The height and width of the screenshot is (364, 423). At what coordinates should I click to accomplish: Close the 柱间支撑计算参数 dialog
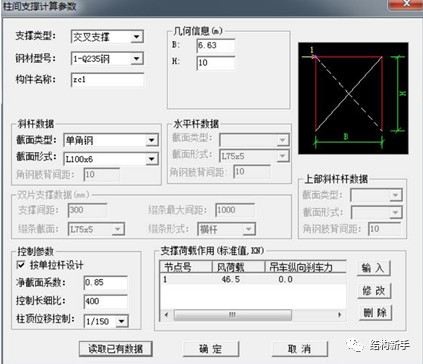406,4
